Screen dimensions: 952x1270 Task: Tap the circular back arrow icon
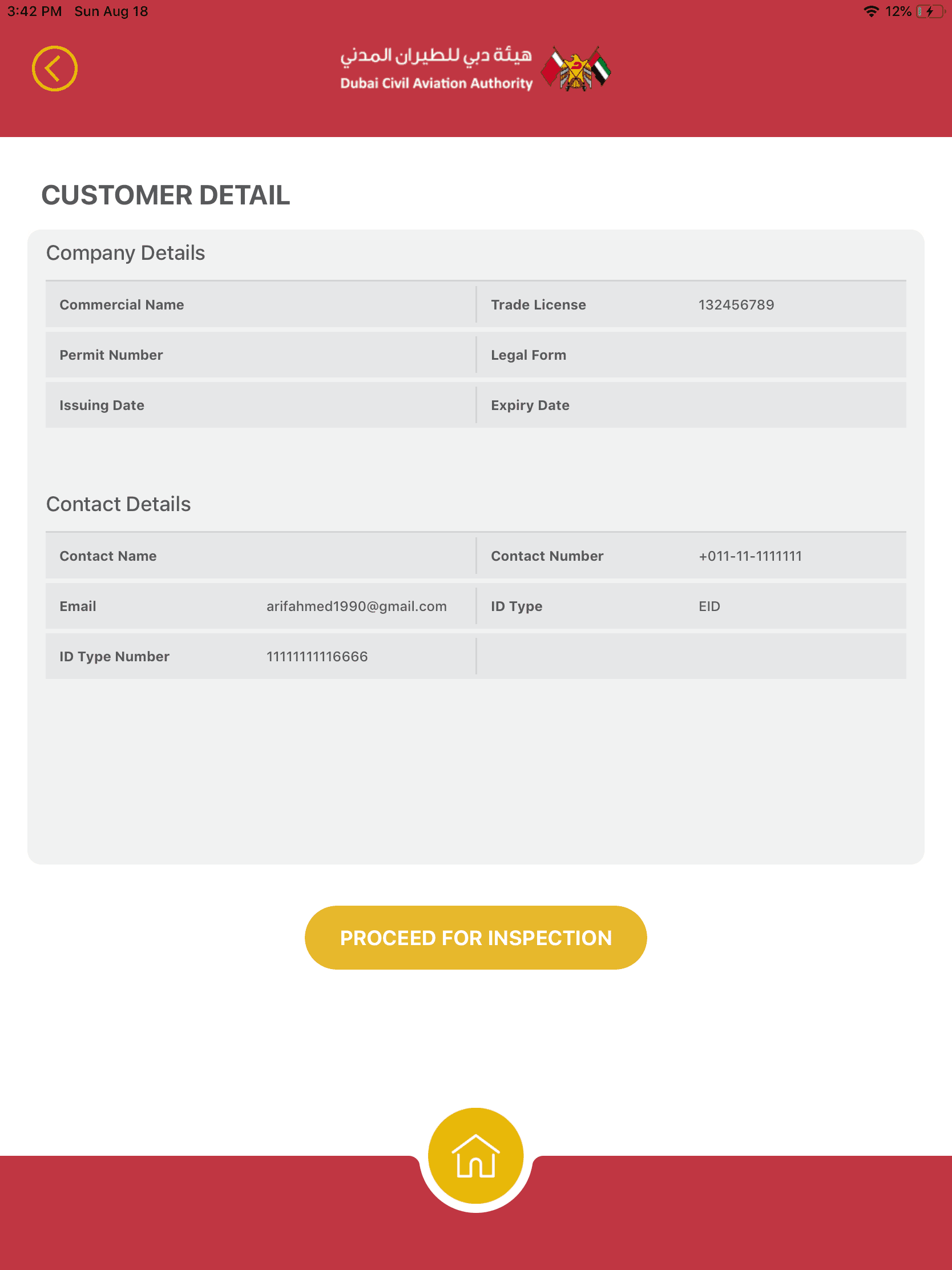(x=55, y=69)
